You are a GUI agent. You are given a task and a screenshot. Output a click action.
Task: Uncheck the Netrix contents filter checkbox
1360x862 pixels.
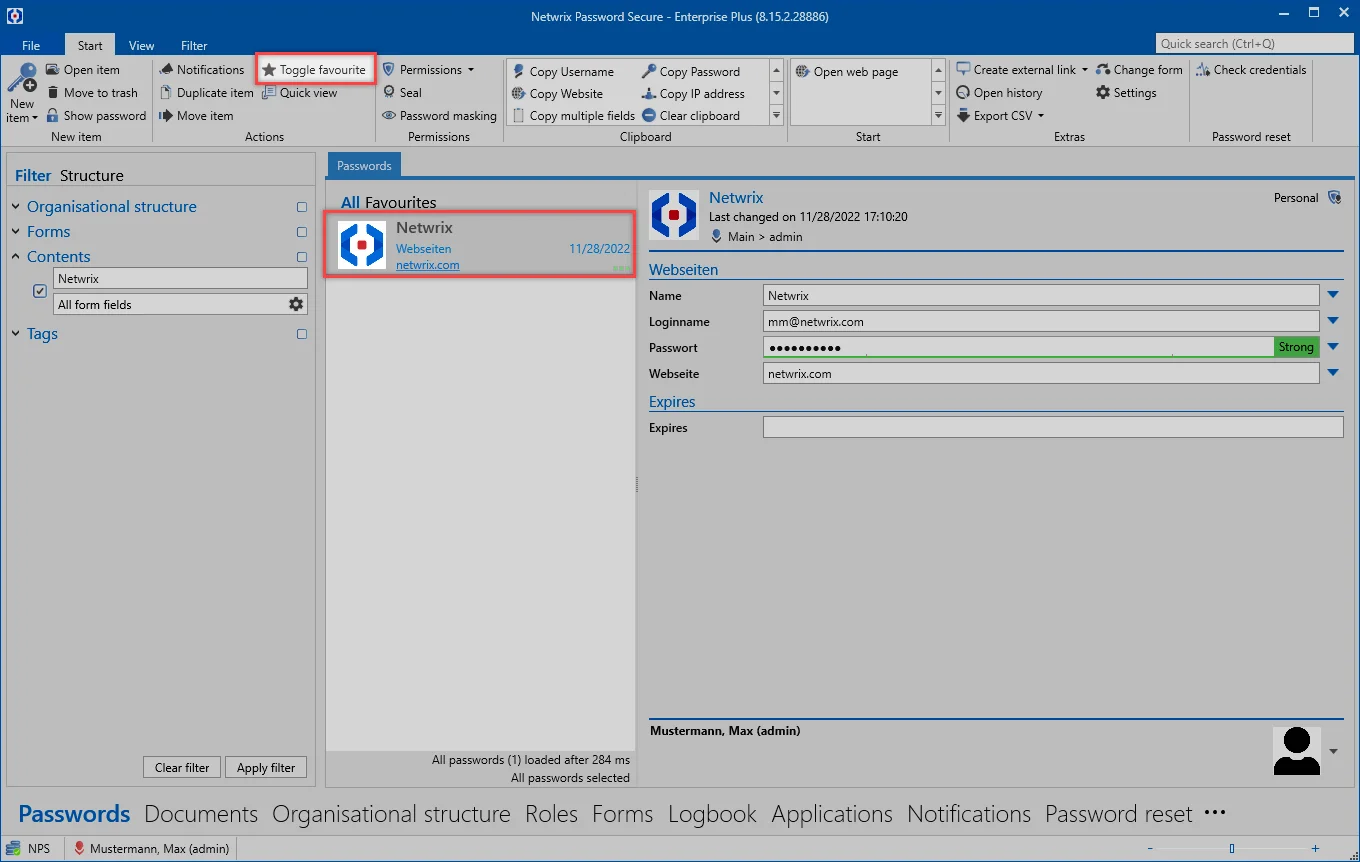[x=40, y=291]
